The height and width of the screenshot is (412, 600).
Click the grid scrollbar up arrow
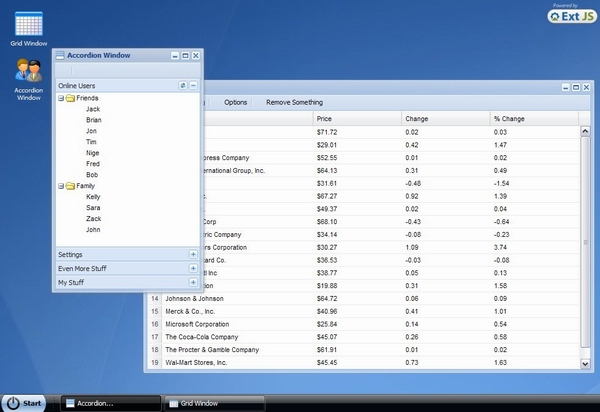(x=585, y=132)
